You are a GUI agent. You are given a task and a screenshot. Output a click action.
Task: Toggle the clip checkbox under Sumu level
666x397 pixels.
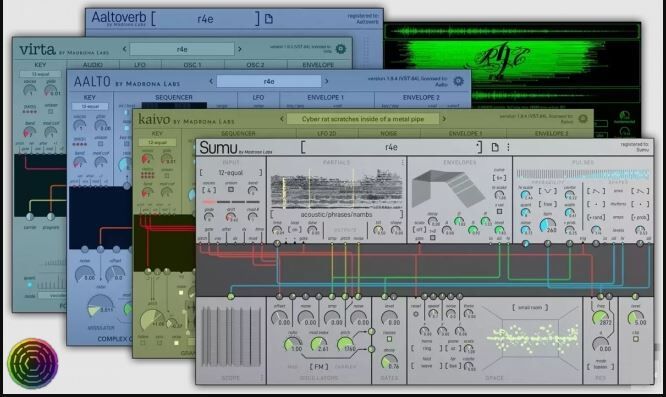[635, 339]
